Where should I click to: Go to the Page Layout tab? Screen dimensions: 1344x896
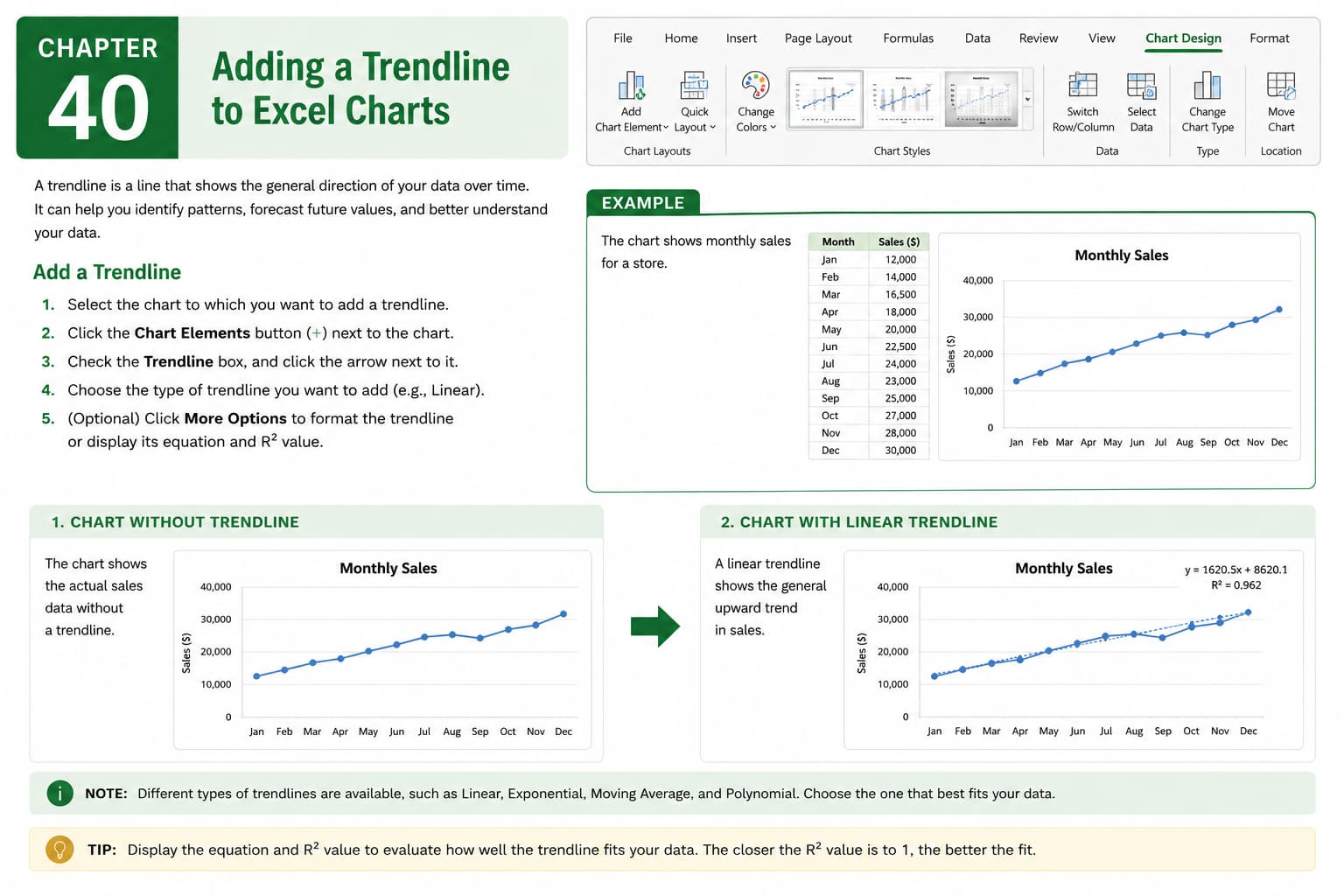click(818, 38)
